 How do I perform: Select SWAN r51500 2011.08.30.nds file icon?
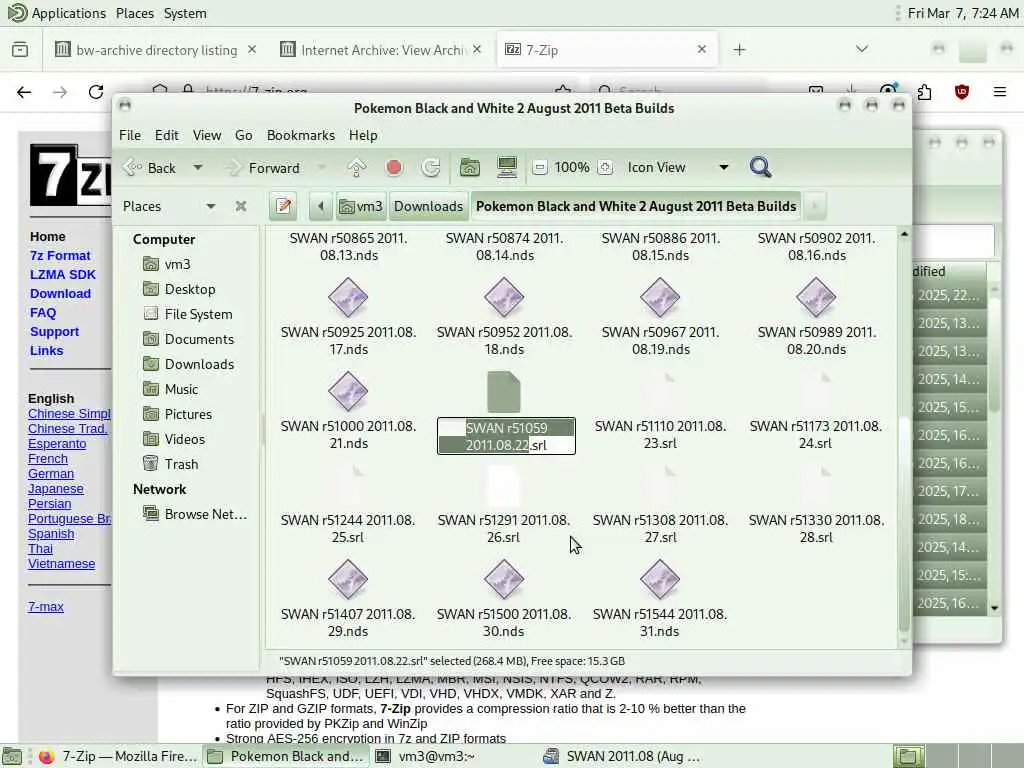tap(504, 579)
